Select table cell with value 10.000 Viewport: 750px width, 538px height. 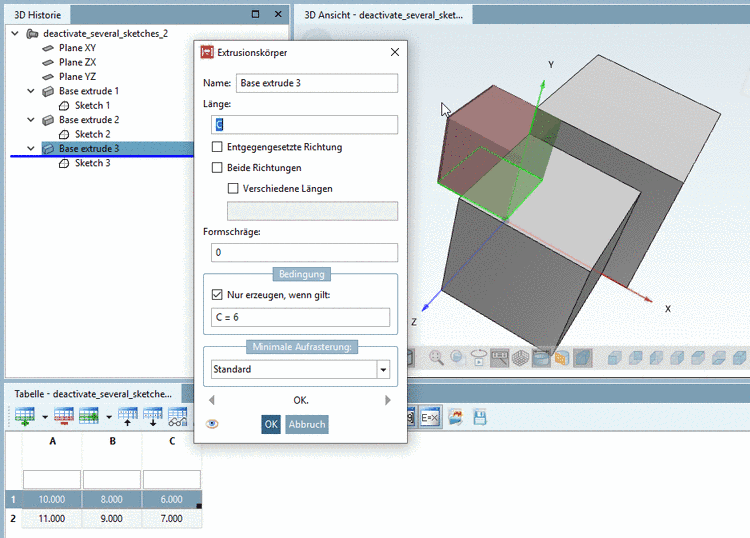pos(52,499)
